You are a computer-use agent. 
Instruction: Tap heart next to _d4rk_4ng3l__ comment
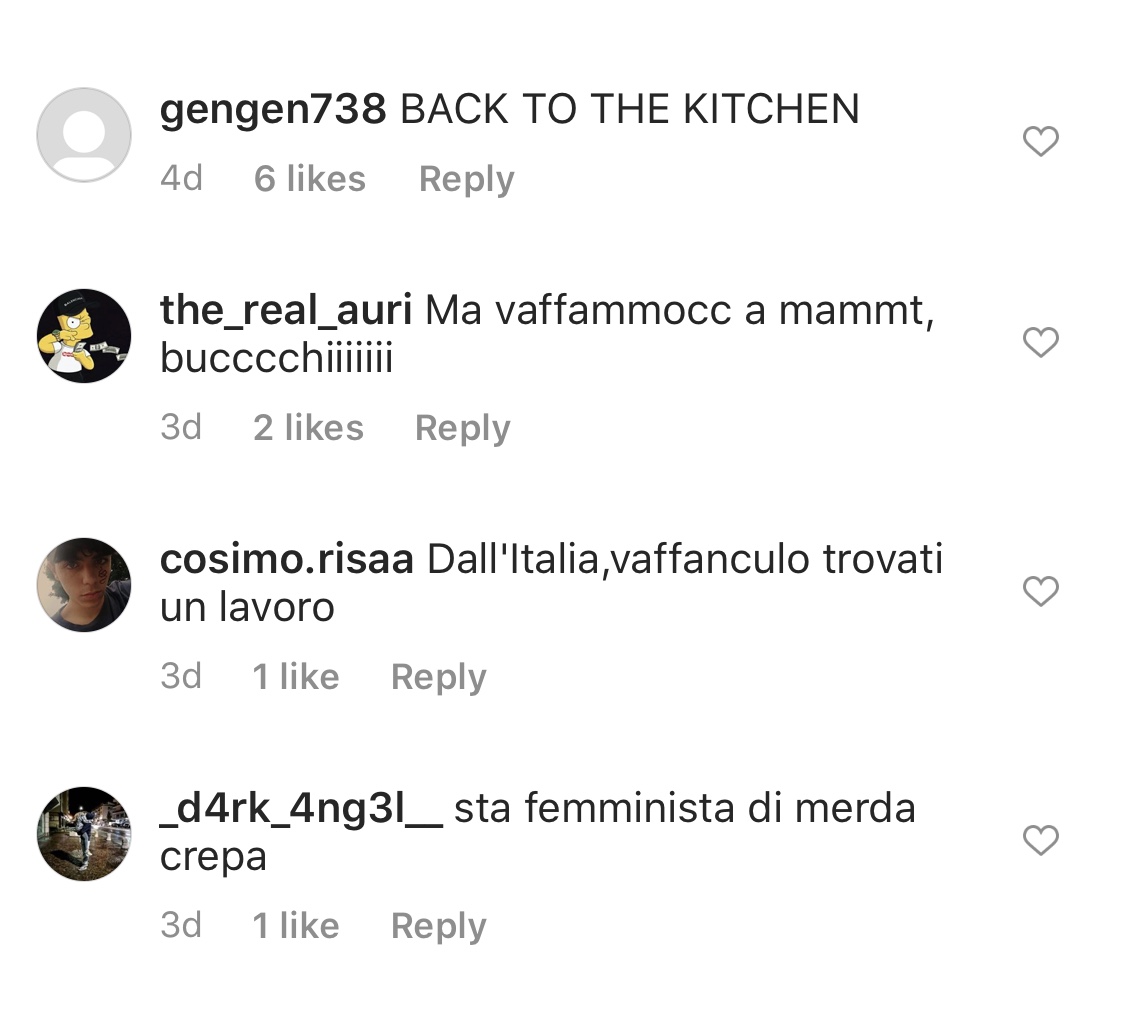click(1040, 839)
